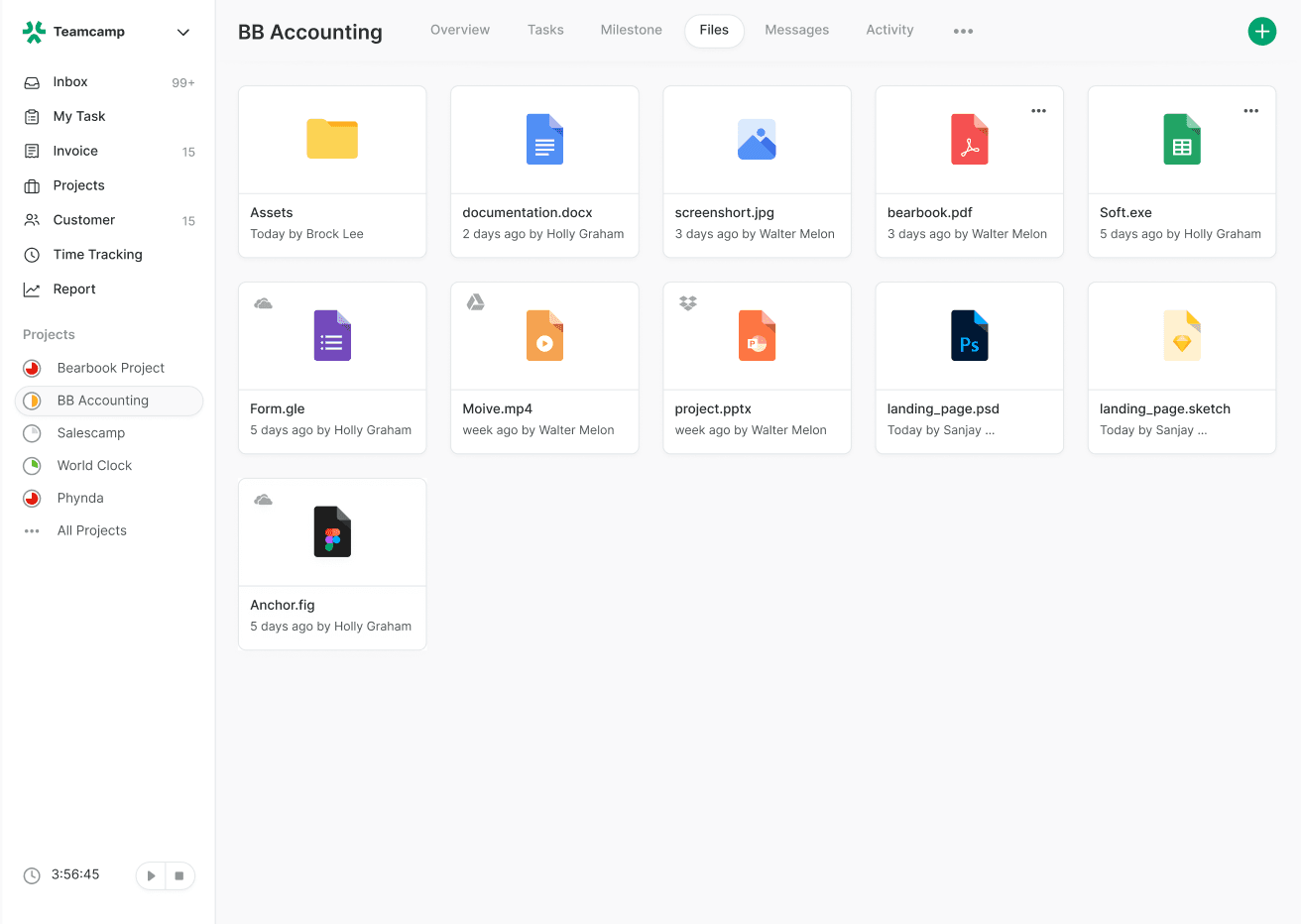Stop the running timer
Image resolution: width=1301 pixels, height=924 pixels.
179,875
